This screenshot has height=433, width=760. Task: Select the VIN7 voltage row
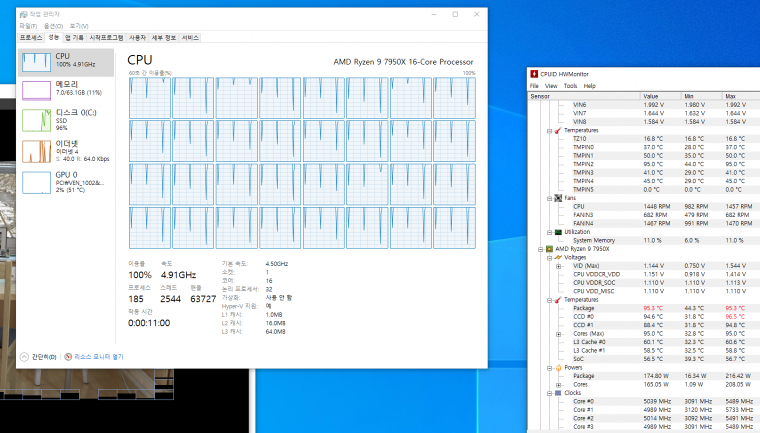click(x=644, y=113)
